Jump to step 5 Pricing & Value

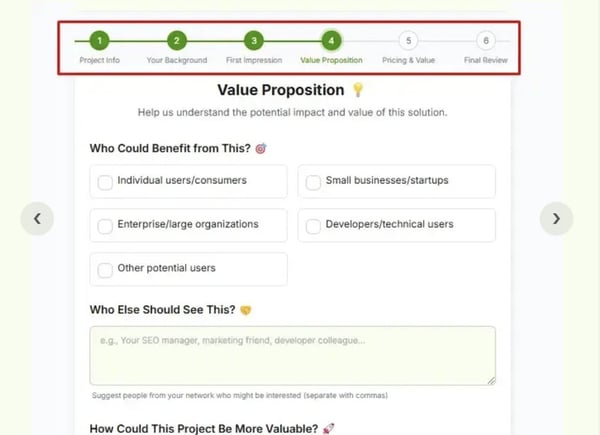click(408, 41)
